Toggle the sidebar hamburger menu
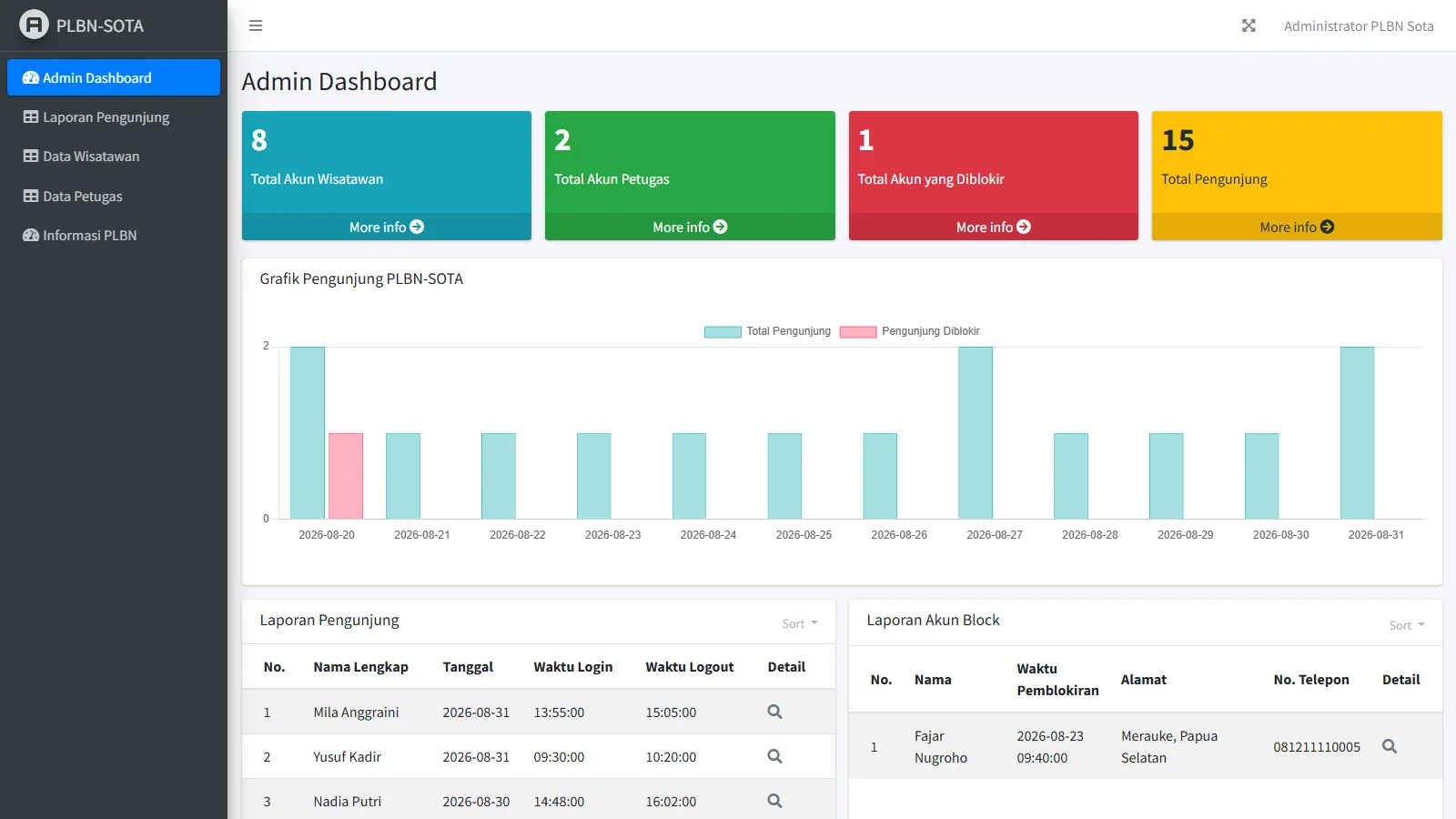 (256, 25)
